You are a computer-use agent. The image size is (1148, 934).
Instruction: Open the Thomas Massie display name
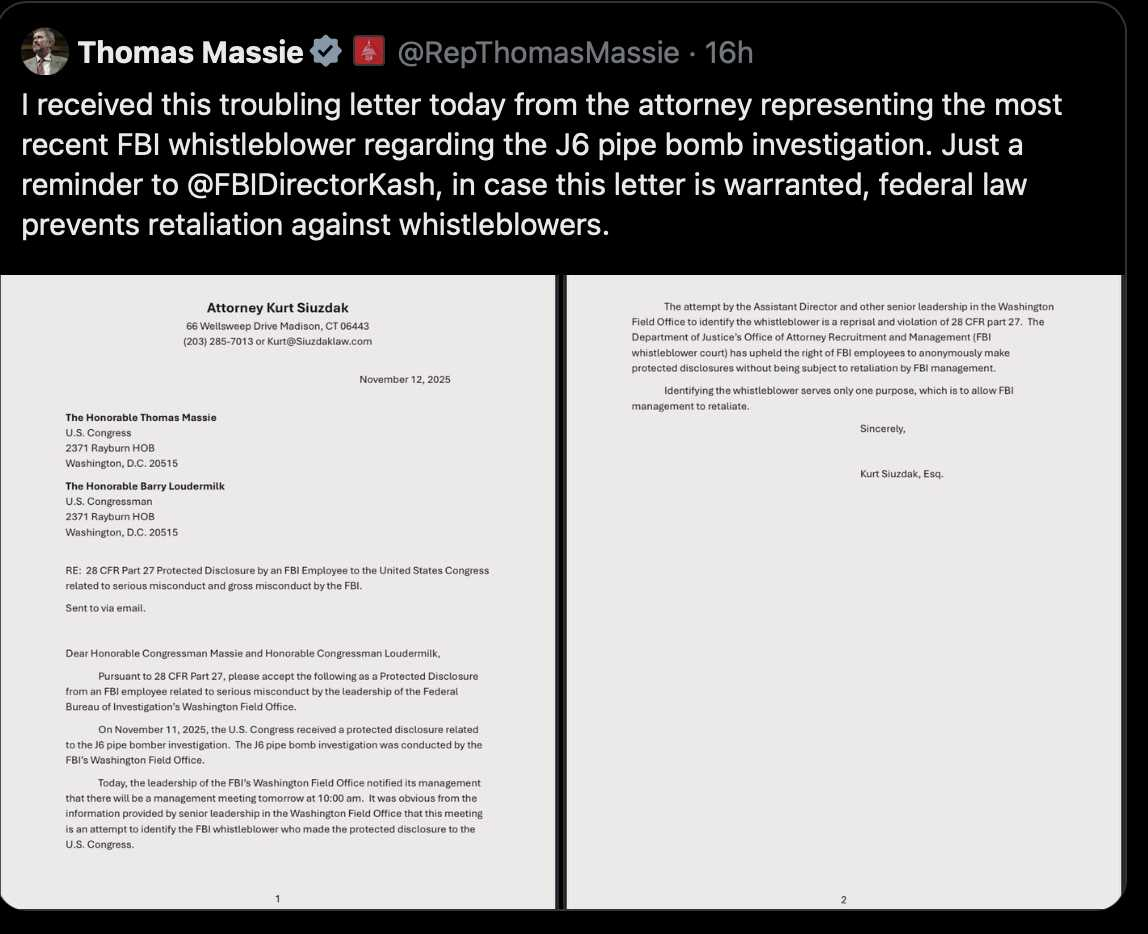(x=190, y=52)
